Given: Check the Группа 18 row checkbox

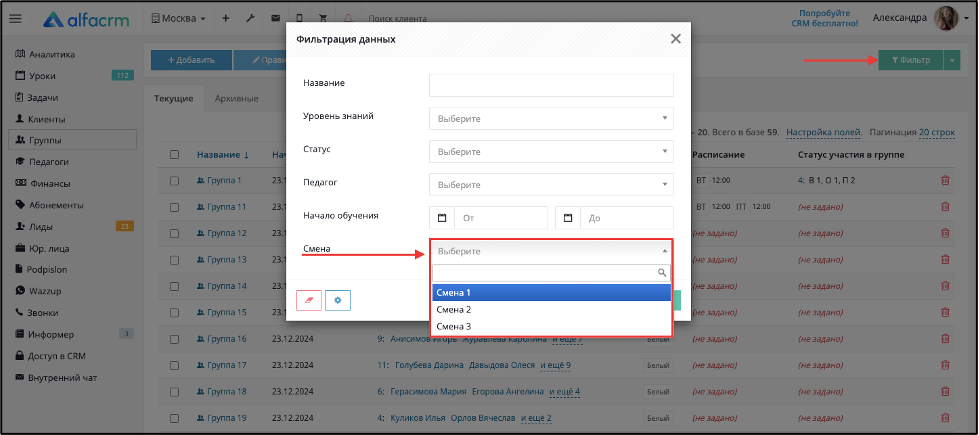Looking at the screenshot, I should [175, 391].
